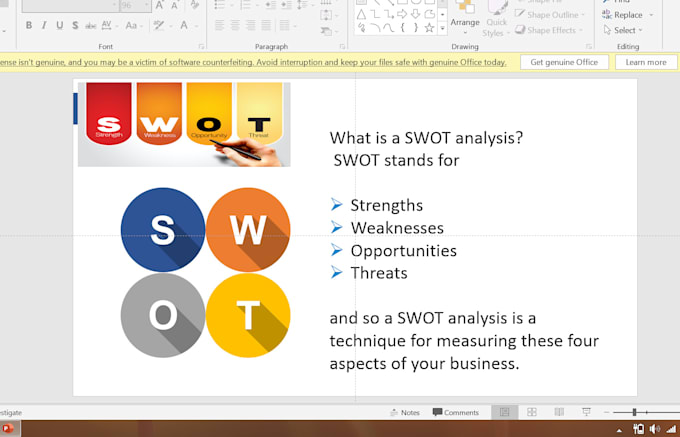Click the zoom slider handle
Image resolution: width=680 pixels, height=437 pixels.
coord(634,412)
